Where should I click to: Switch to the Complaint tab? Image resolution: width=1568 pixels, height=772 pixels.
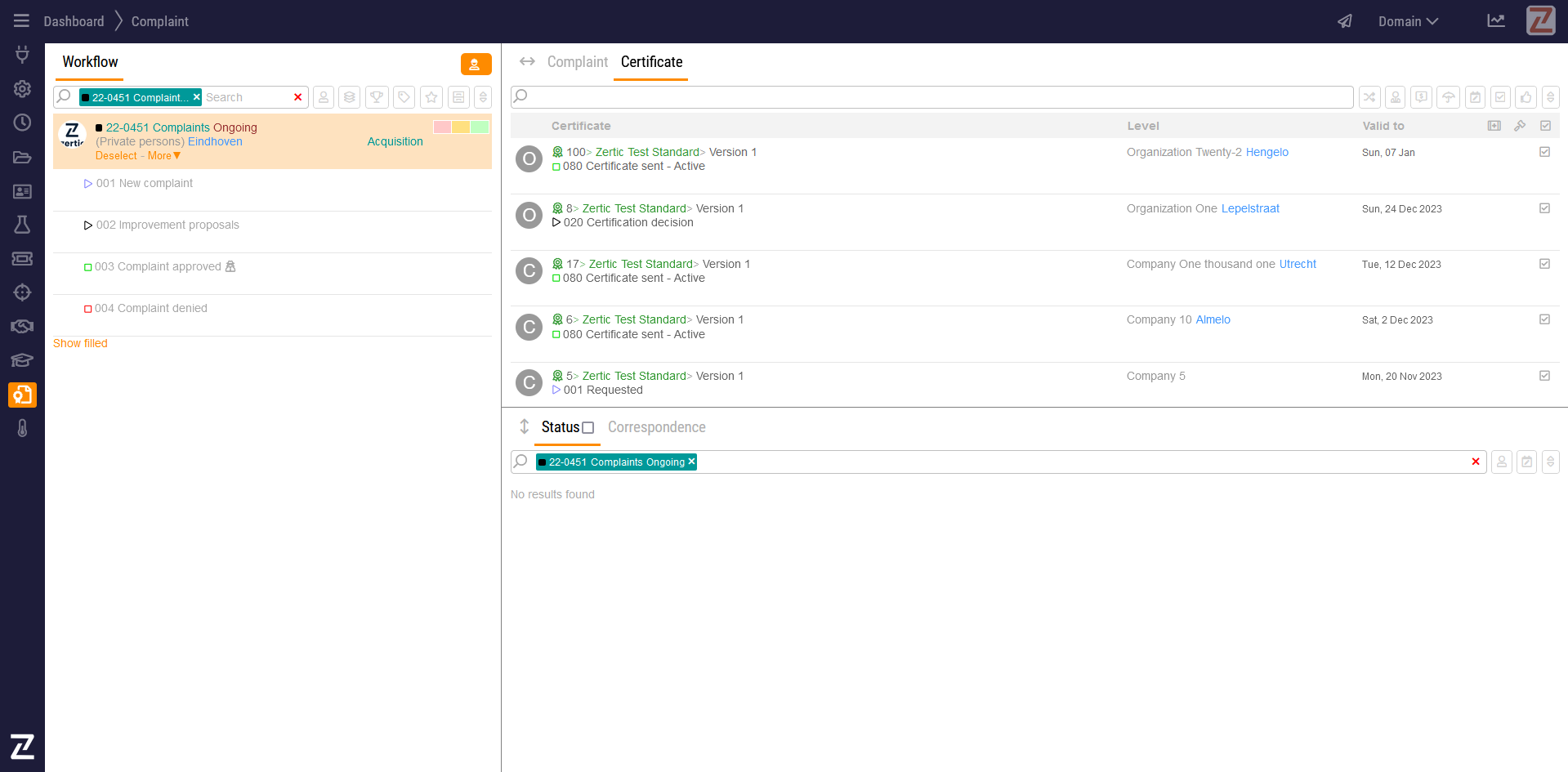[x=577, y=62]
